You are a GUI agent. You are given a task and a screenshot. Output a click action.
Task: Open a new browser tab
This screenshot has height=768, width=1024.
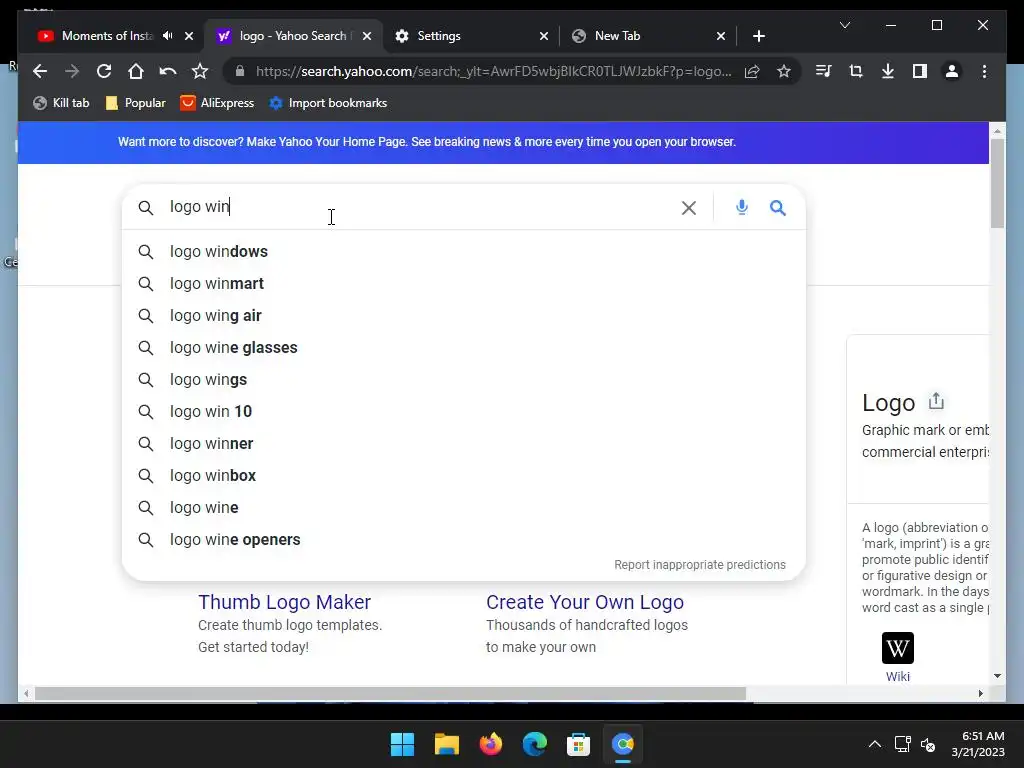(x=758, y=36)
